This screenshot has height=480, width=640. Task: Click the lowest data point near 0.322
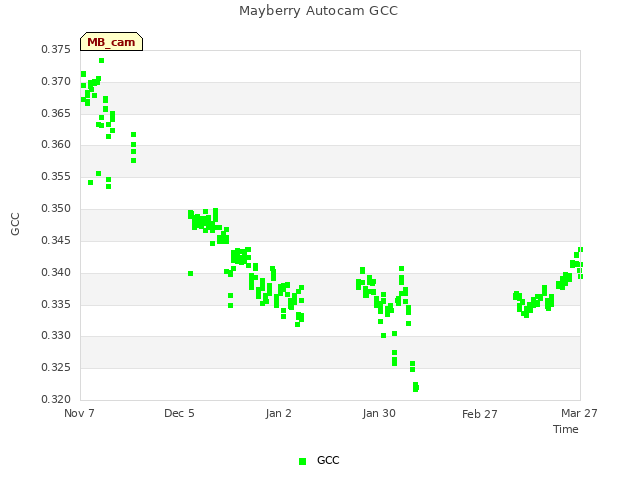tap(416, 387)
